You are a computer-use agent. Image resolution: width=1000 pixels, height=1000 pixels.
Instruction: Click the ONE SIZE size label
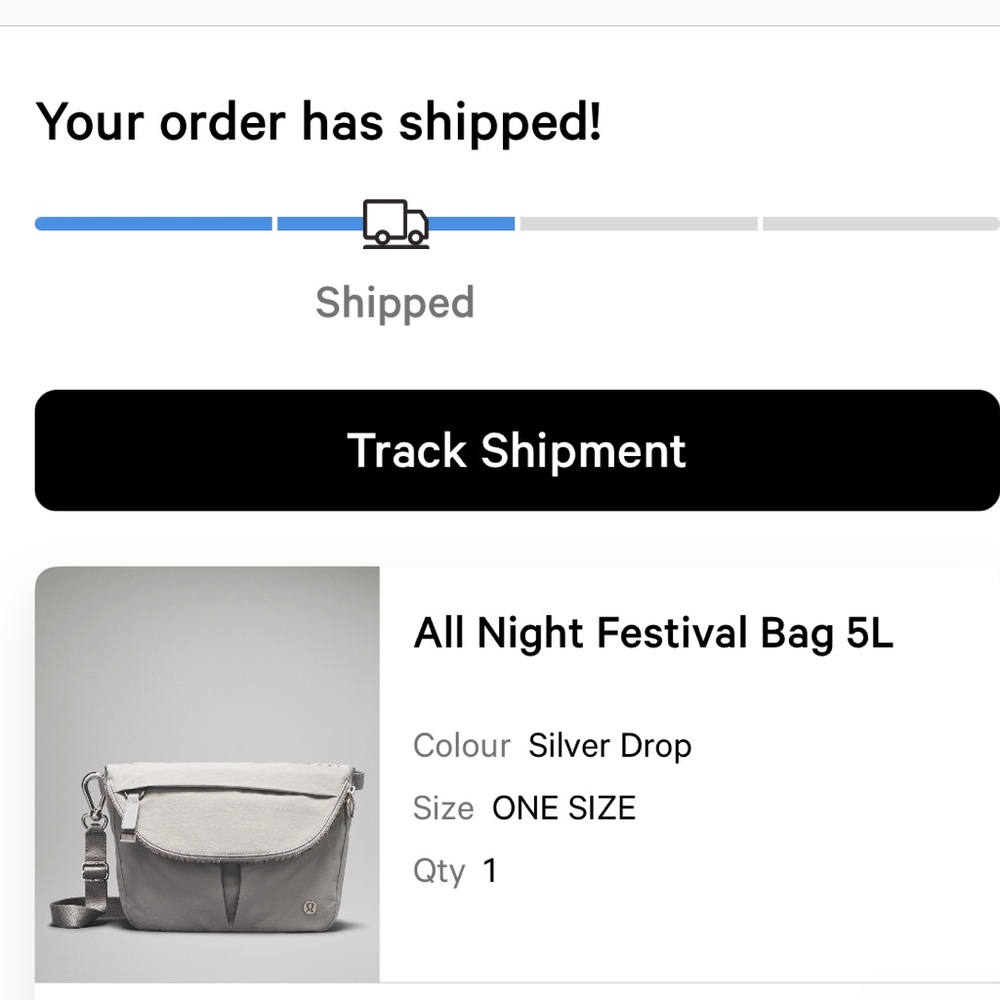[x=563, y=808]
